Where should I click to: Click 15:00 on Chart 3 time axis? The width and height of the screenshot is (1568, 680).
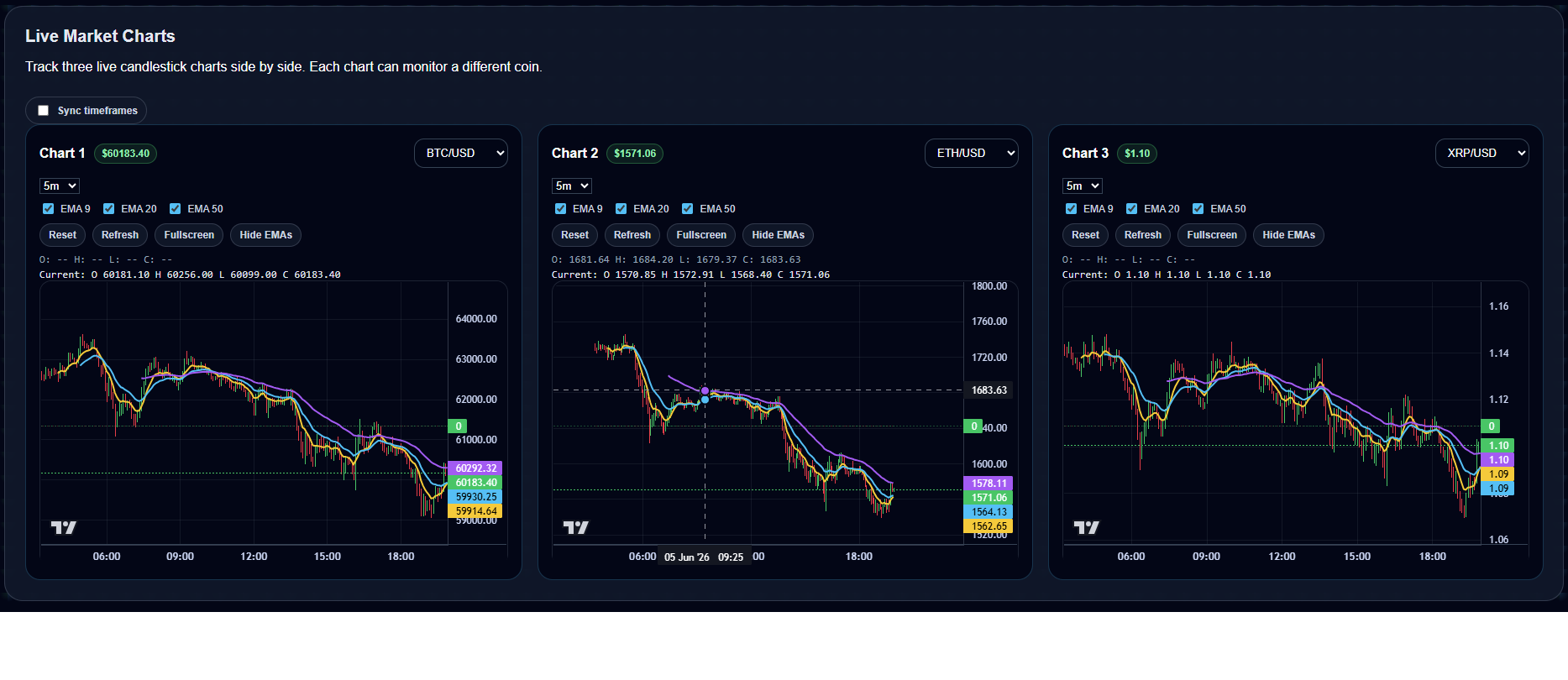[1356, 557]
